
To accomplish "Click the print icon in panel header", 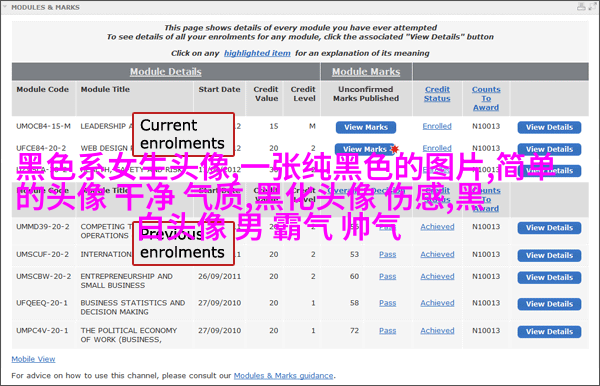I will pos(581,7).
